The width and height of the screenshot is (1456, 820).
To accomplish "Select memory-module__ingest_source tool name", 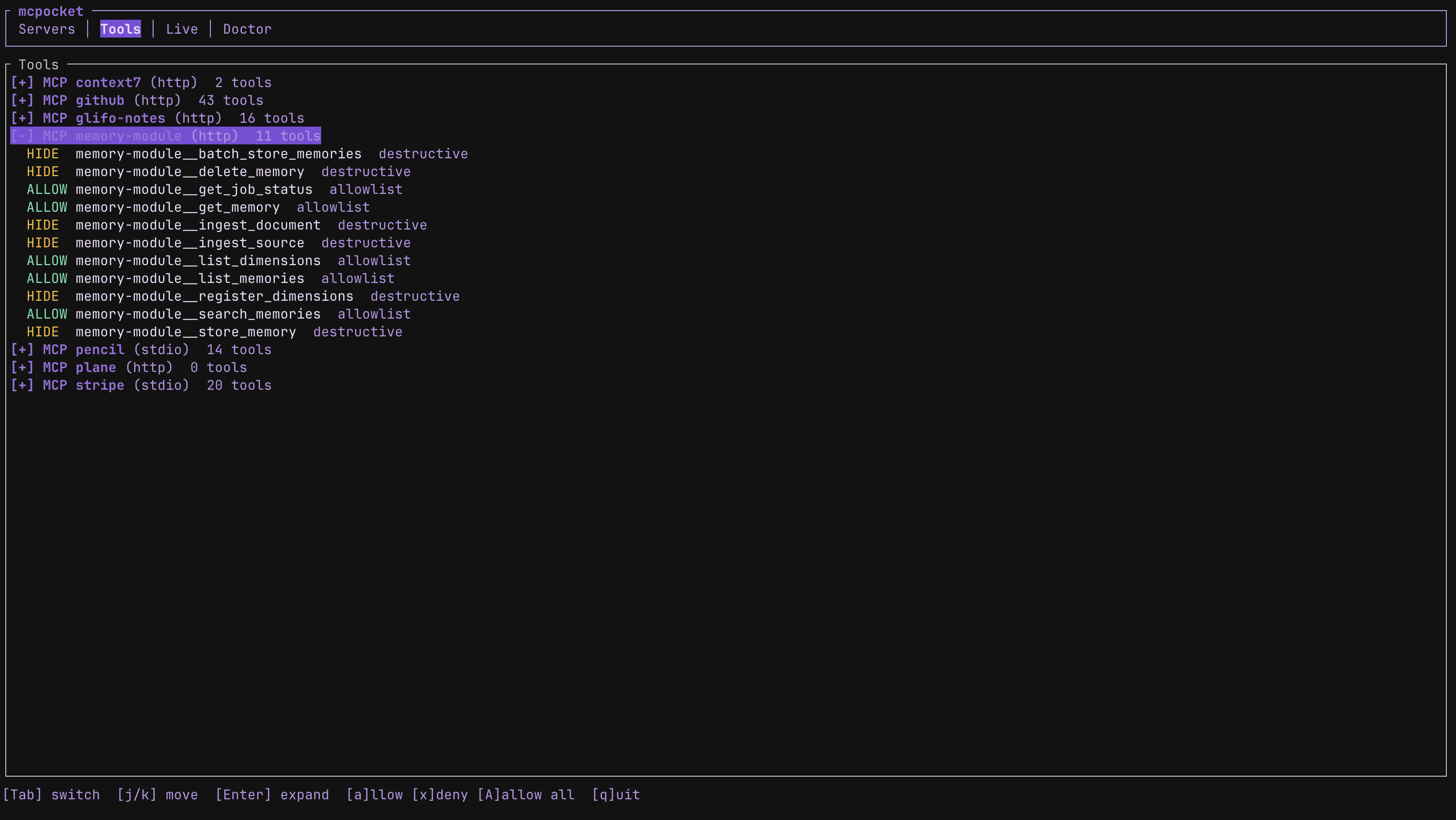I will pyautogui.click(x=190, y=243).
